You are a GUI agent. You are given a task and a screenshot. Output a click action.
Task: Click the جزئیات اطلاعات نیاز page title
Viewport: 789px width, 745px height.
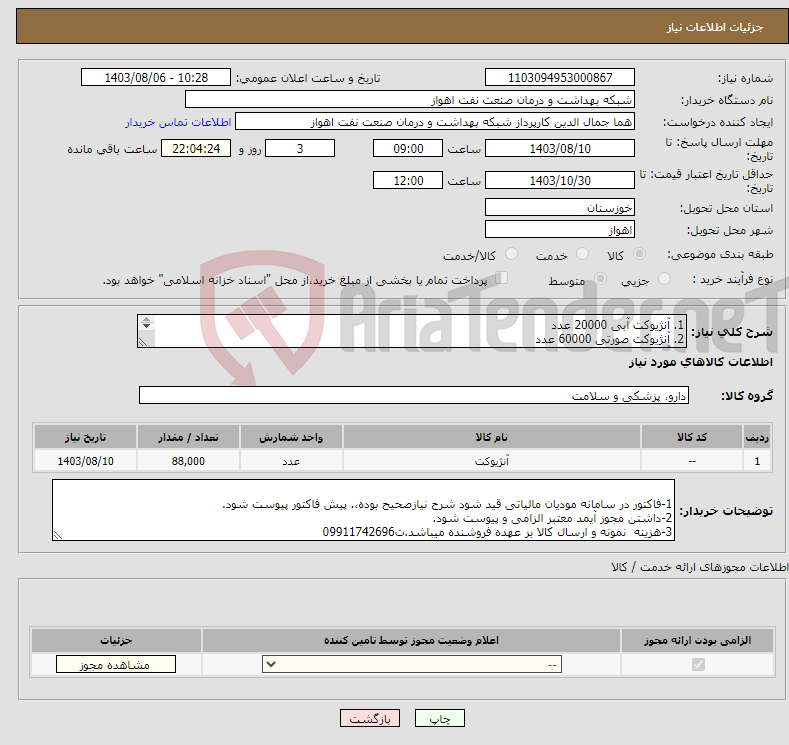[x=715, y=27]
